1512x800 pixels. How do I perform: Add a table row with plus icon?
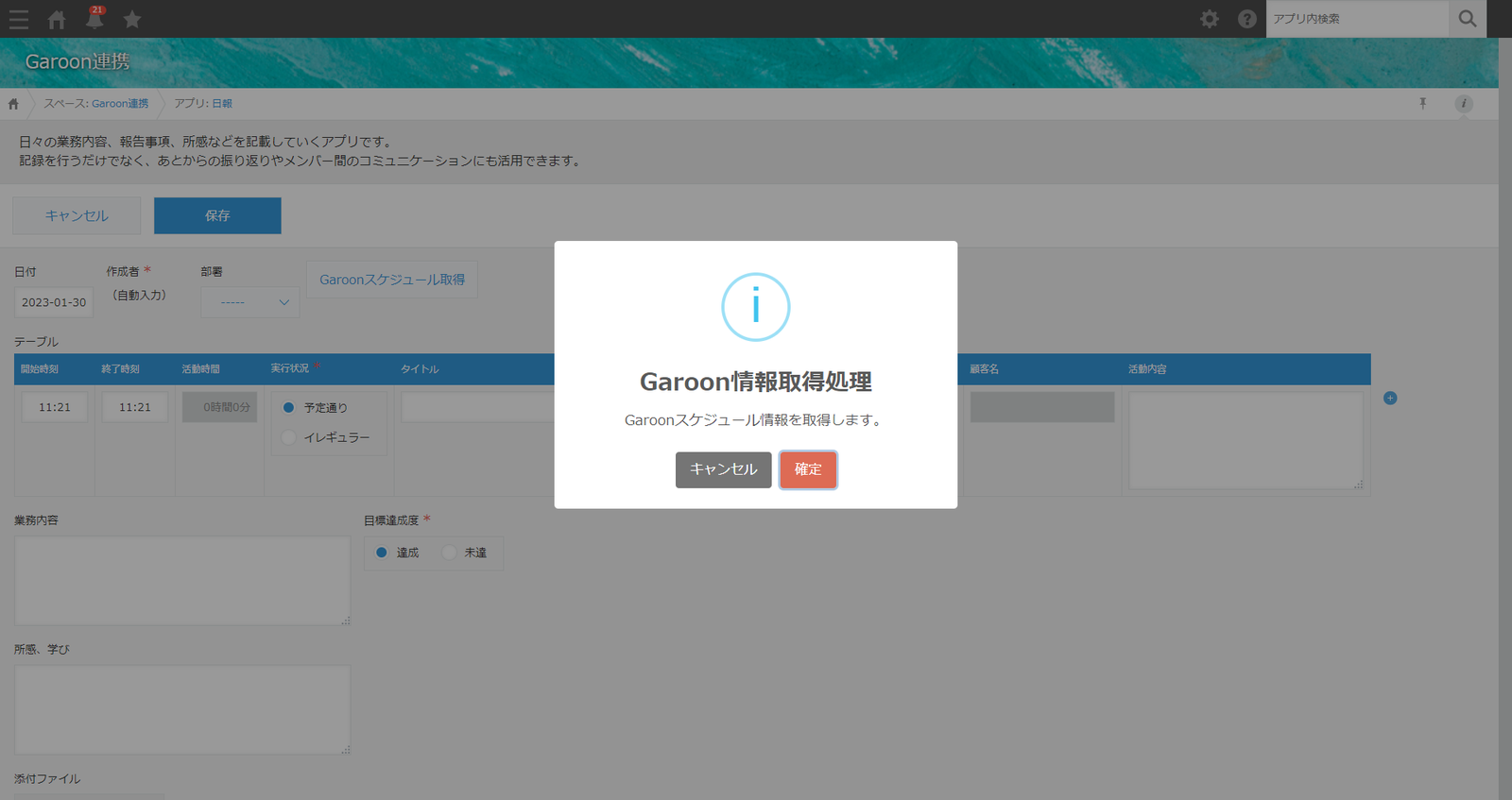pos(1390,399)
